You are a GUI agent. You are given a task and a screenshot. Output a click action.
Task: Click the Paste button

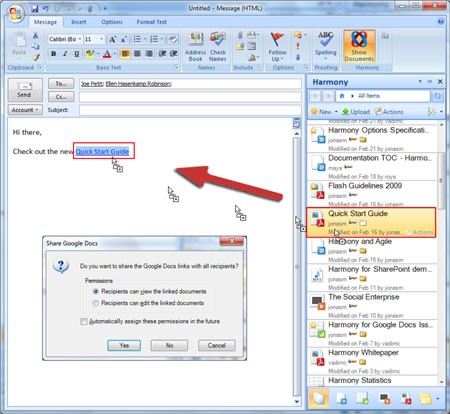pos(19,45)
